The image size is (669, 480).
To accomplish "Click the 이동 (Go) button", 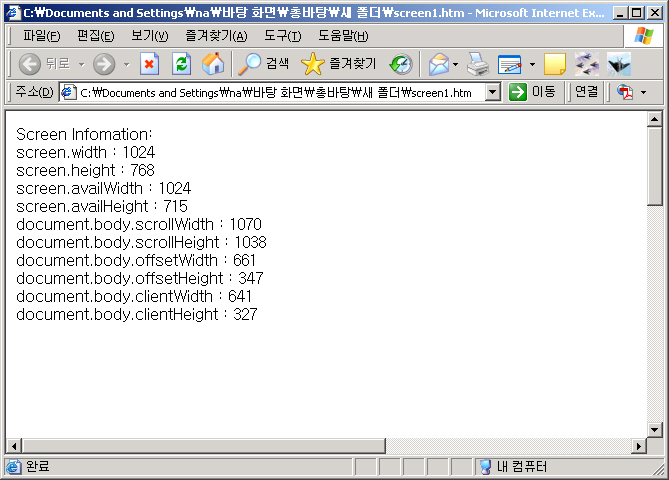I will tap(532, 92).
